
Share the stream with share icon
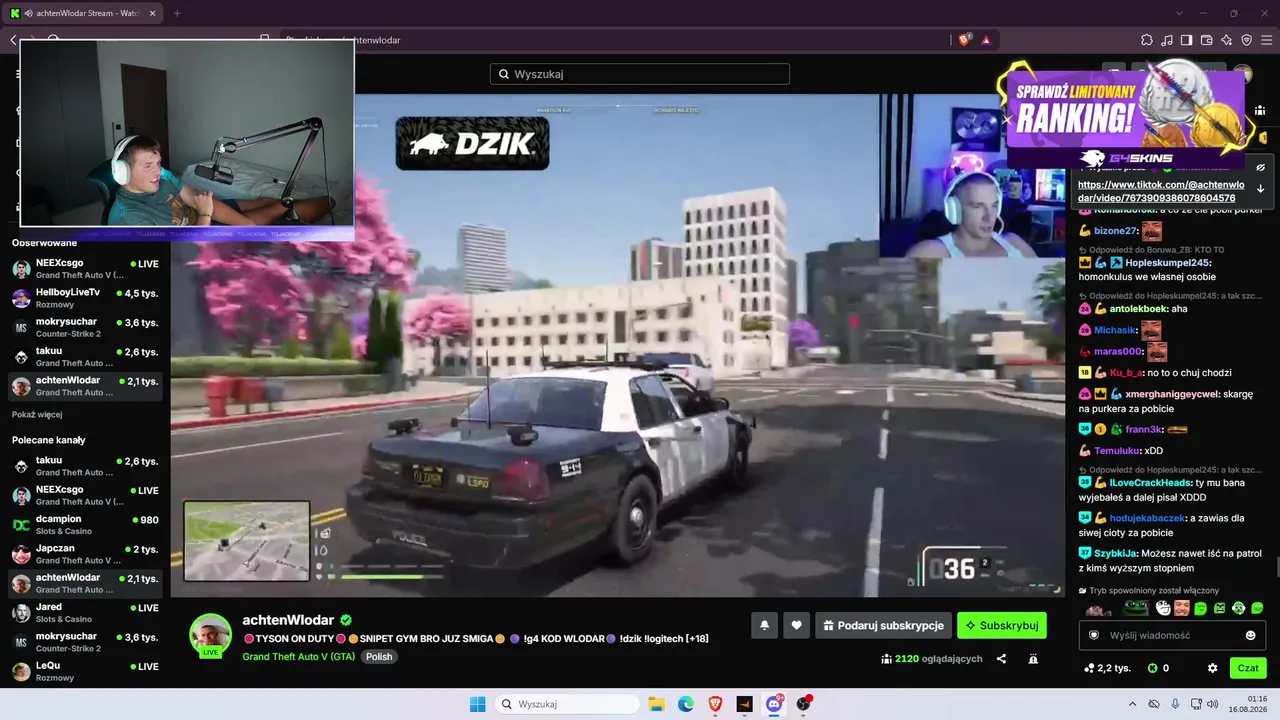click(x=1001, y=659)
